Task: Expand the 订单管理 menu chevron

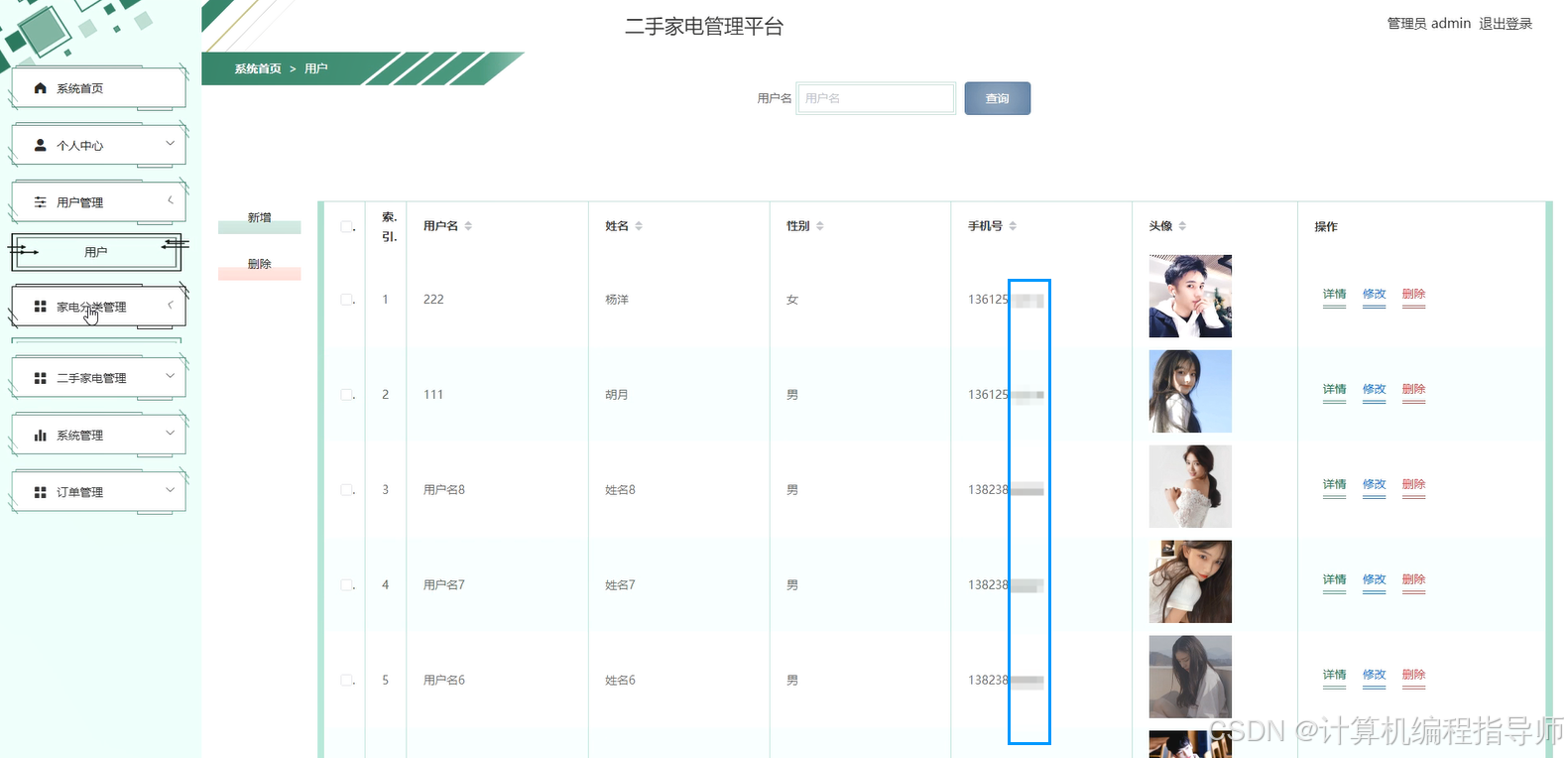Action: (170, 490)
